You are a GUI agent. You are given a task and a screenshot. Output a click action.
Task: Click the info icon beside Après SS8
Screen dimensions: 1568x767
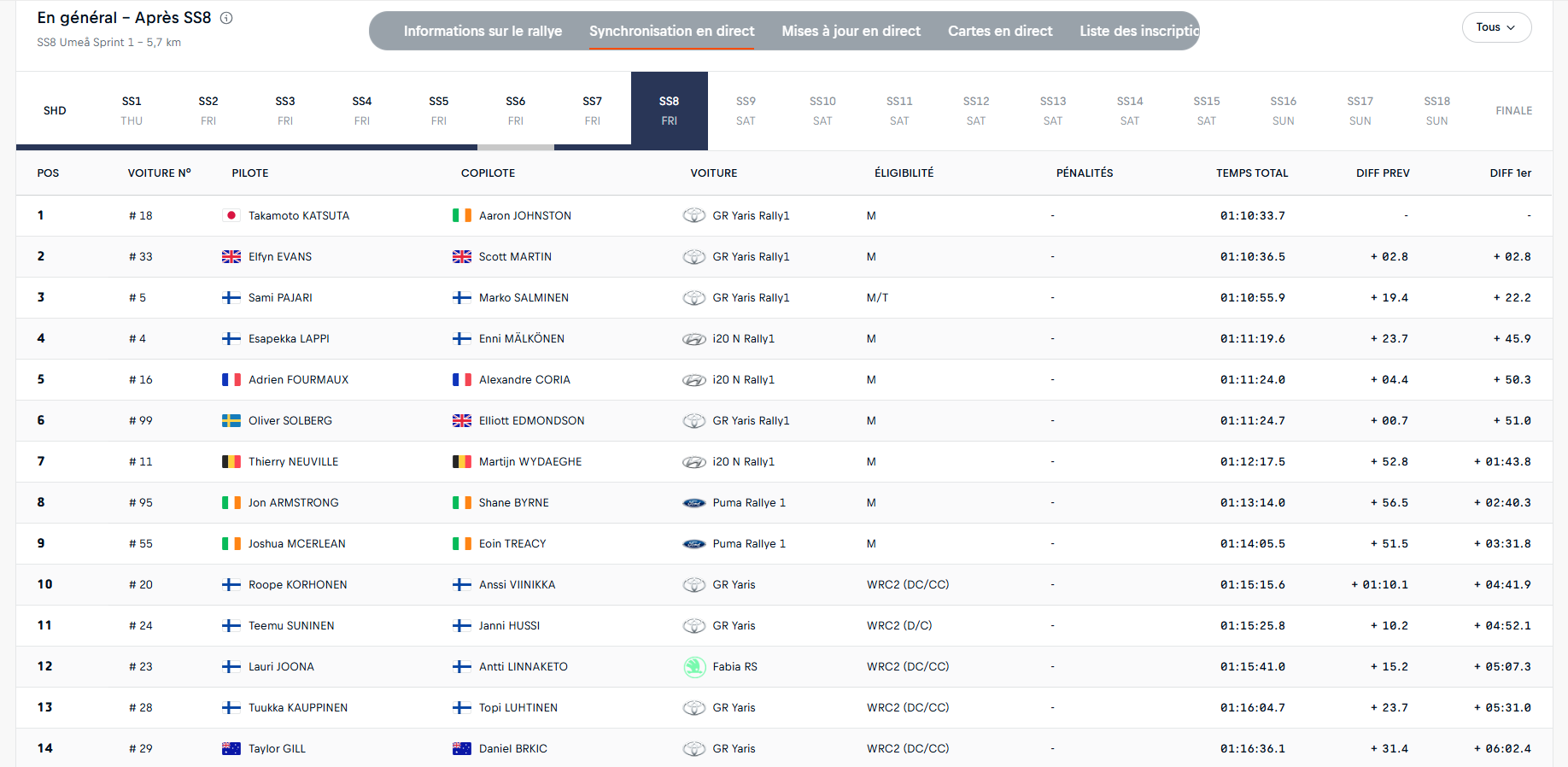(x=226, y=18)
